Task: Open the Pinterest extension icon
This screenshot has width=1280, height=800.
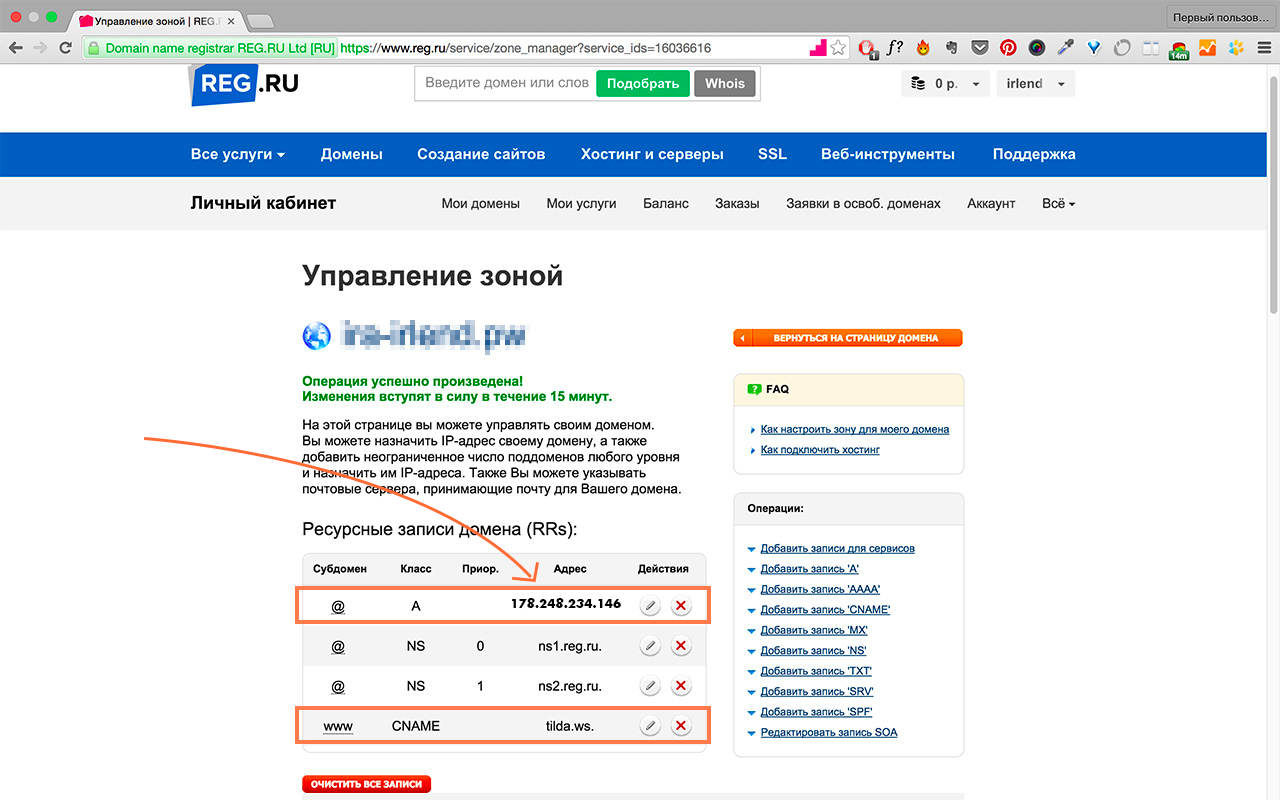Action: tap(1008, 47)
